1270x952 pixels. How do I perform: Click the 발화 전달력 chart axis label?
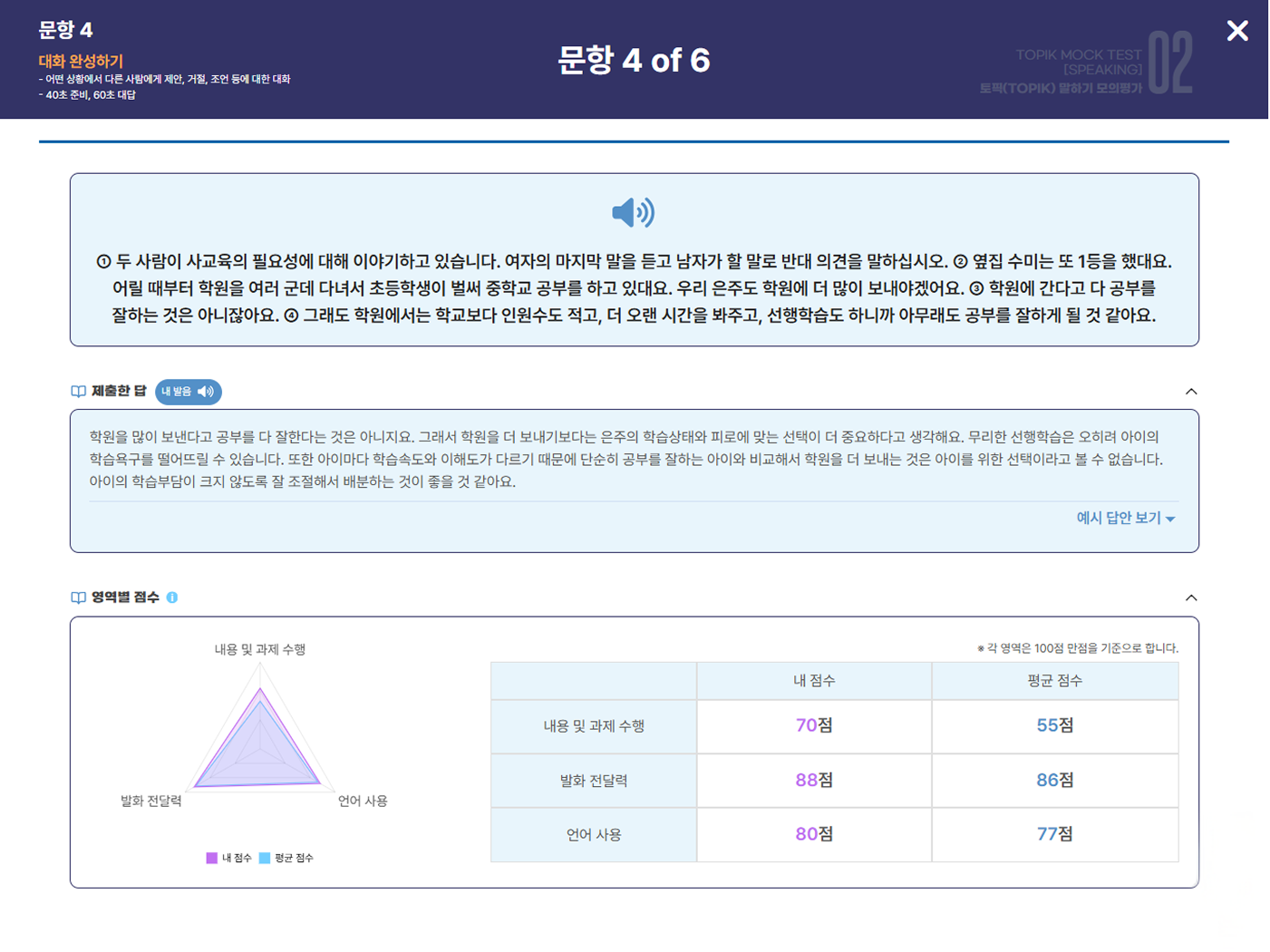tap(151, 801)
